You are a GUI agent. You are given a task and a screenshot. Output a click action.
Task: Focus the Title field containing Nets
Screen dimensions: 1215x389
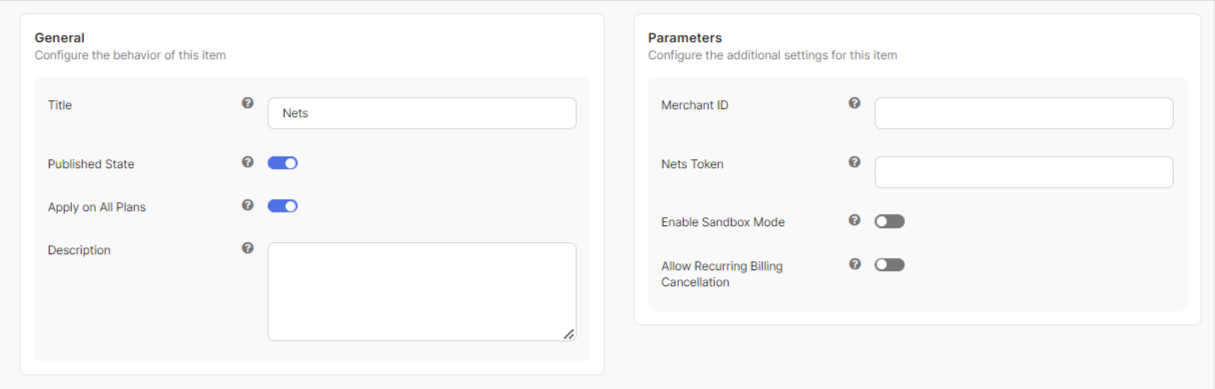pyautogui.click(x=422, y=113)
